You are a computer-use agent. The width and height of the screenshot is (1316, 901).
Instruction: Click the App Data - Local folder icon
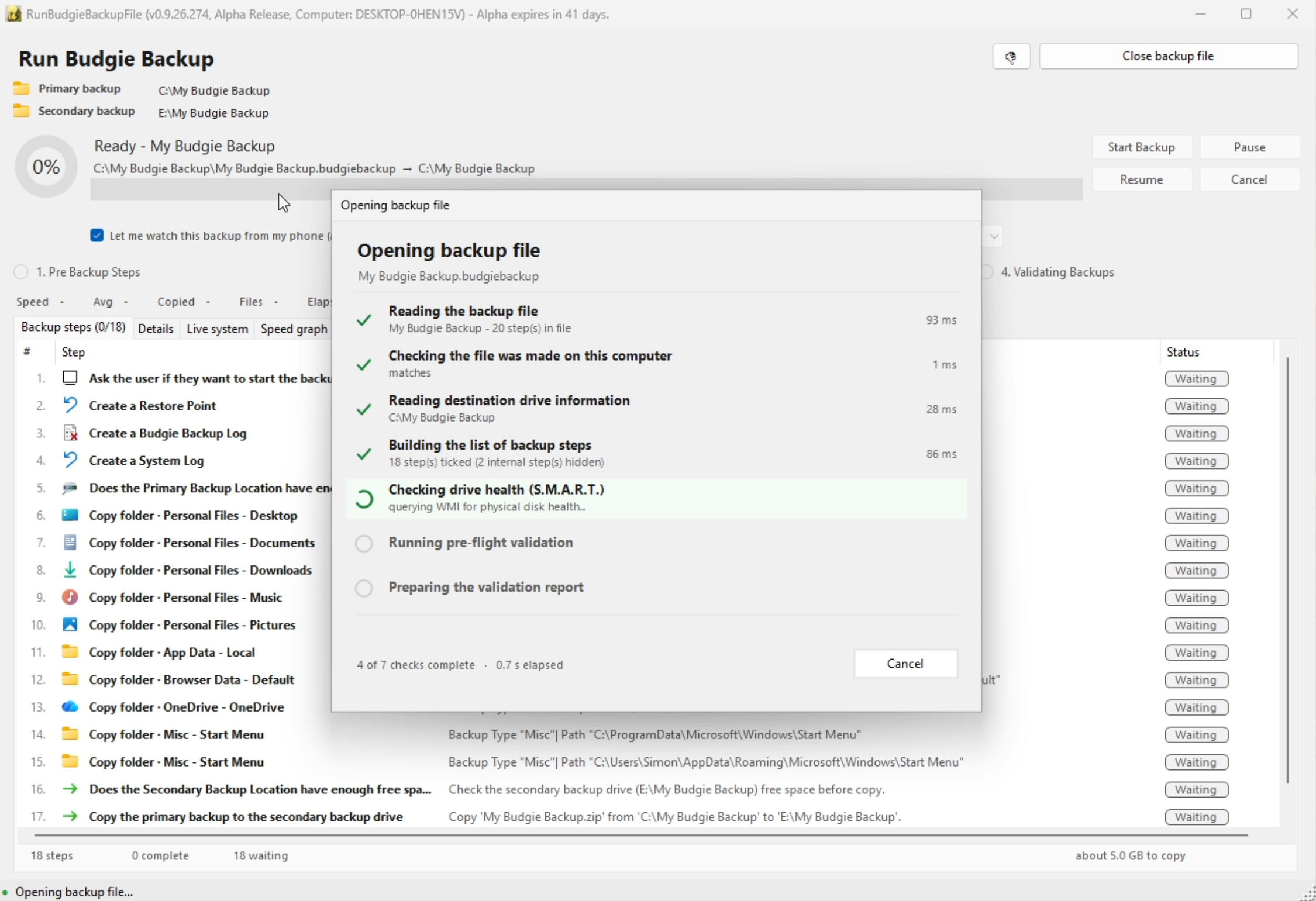(70, 652)
